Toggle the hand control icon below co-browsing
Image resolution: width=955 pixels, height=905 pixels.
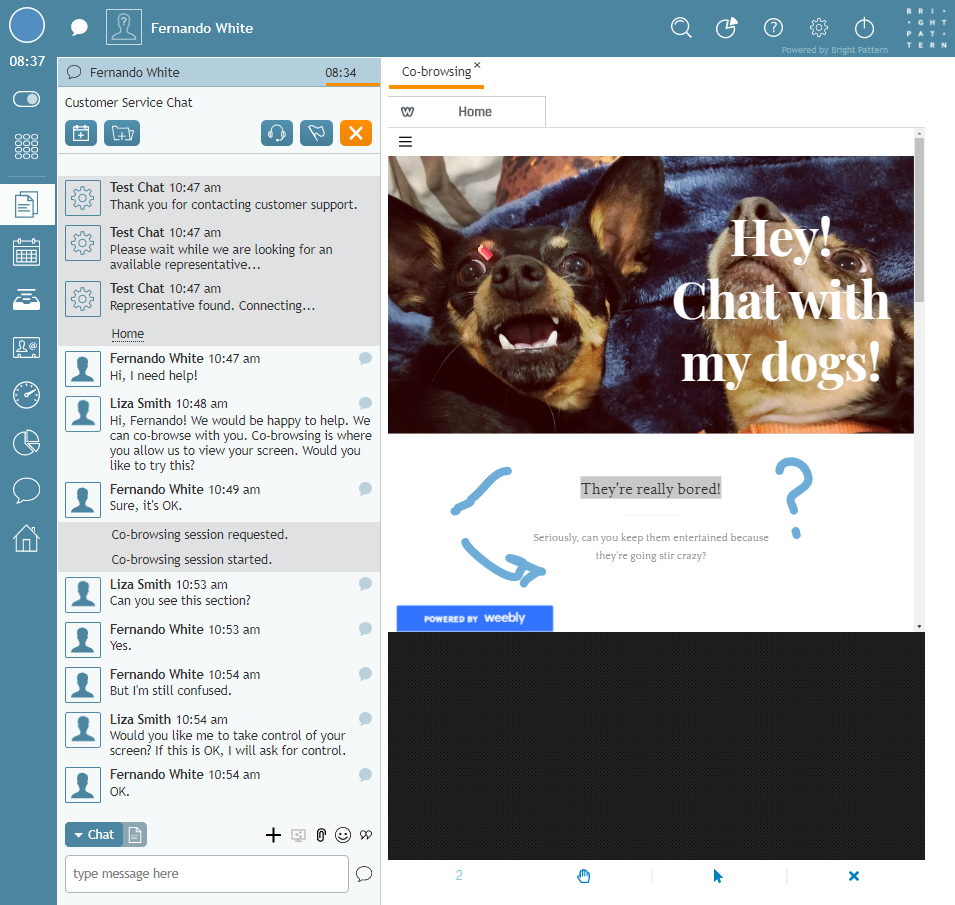[584, 876]
